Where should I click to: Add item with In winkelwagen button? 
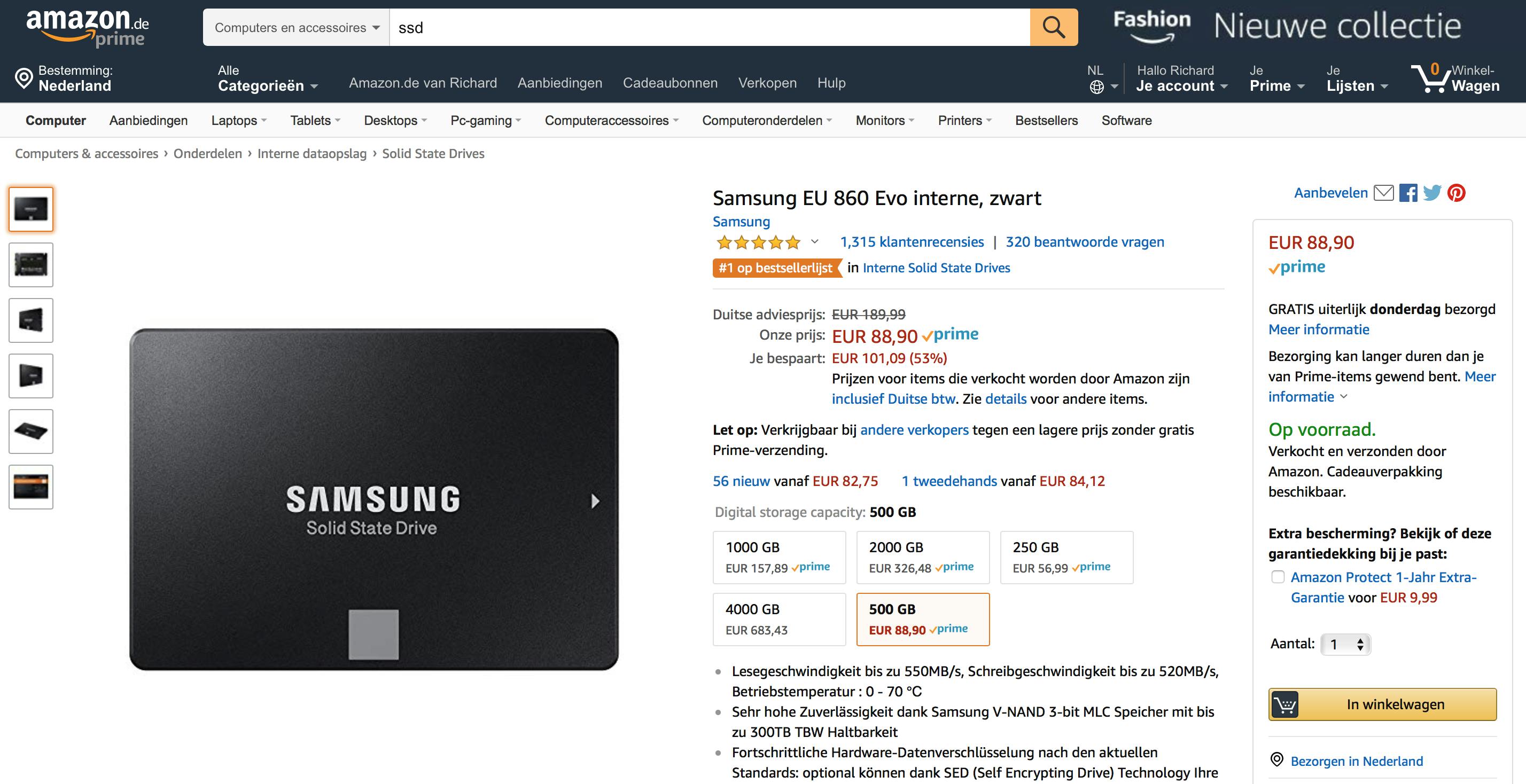pos(1382,704)
